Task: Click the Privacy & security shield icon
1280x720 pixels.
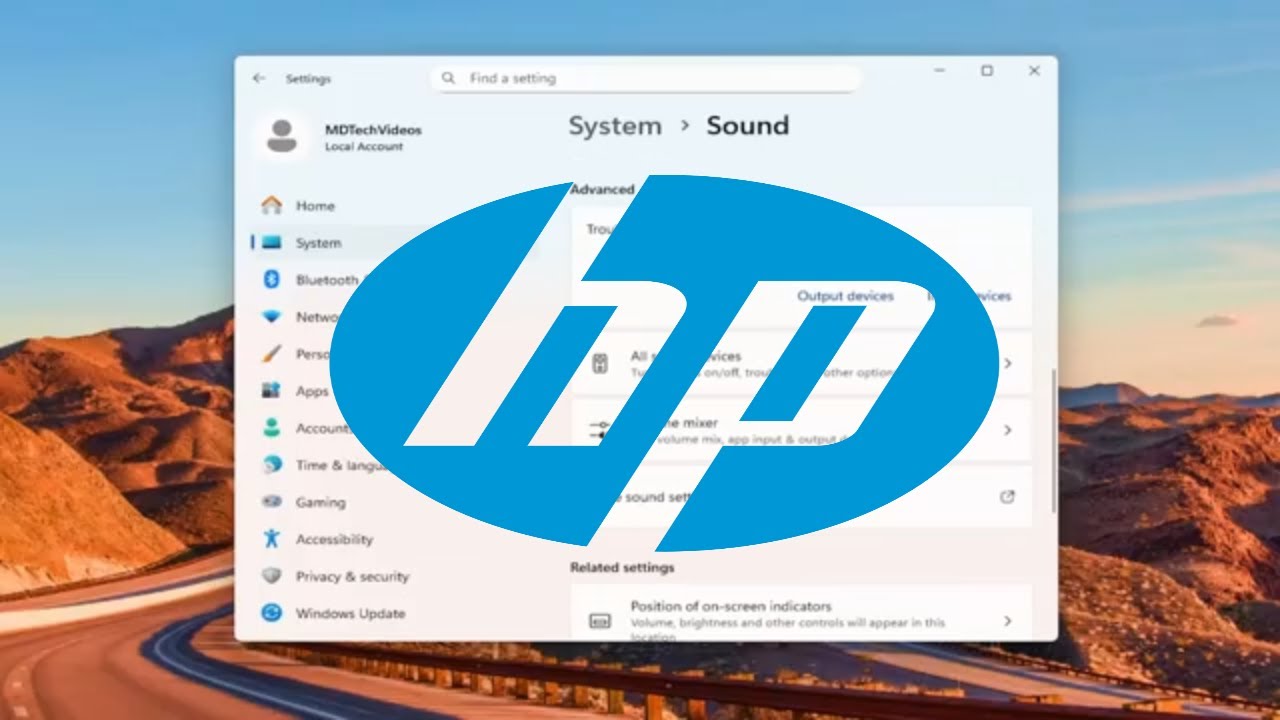Action: click(x=271, y=576)
